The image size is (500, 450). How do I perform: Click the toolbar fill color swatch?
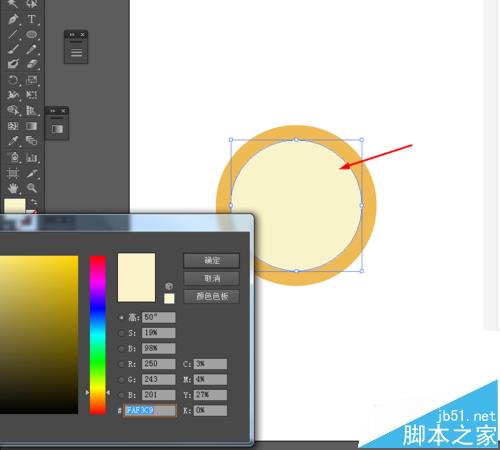[15, 206]
